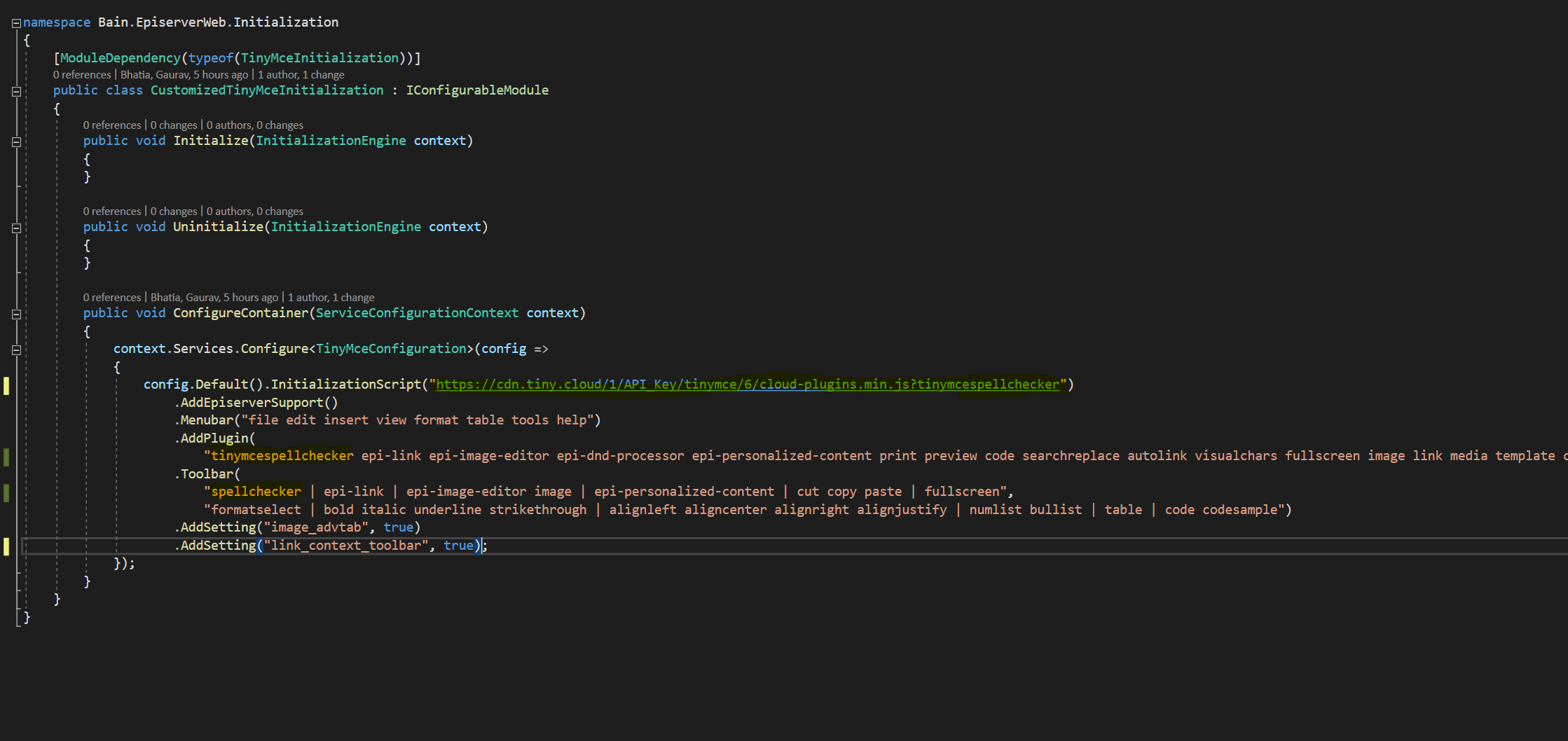Click the TinyMceInitialization type in the ModuleDependency attribute
The height and width of the screenshot is (741, 1568).
tap(319, 58)
